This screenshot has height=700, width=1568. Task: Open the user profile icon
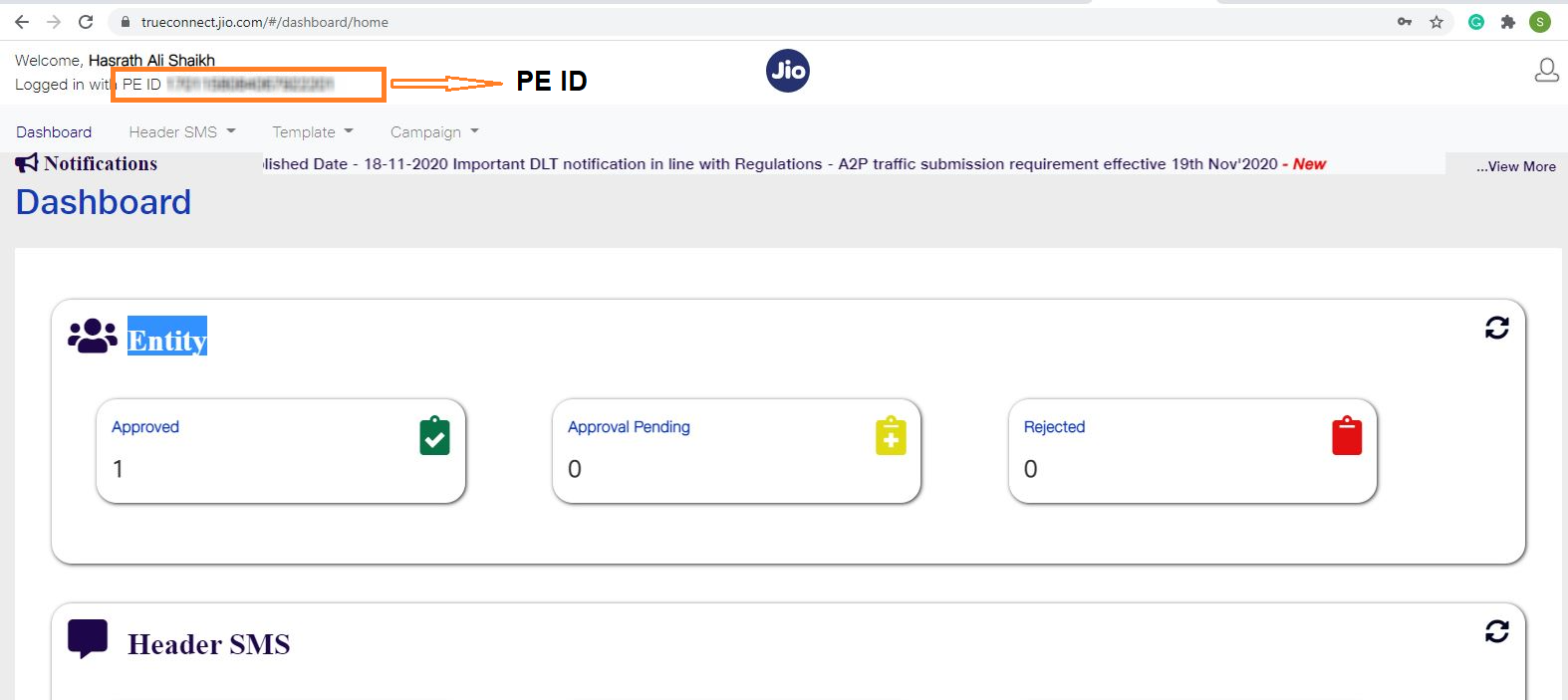1546,70
